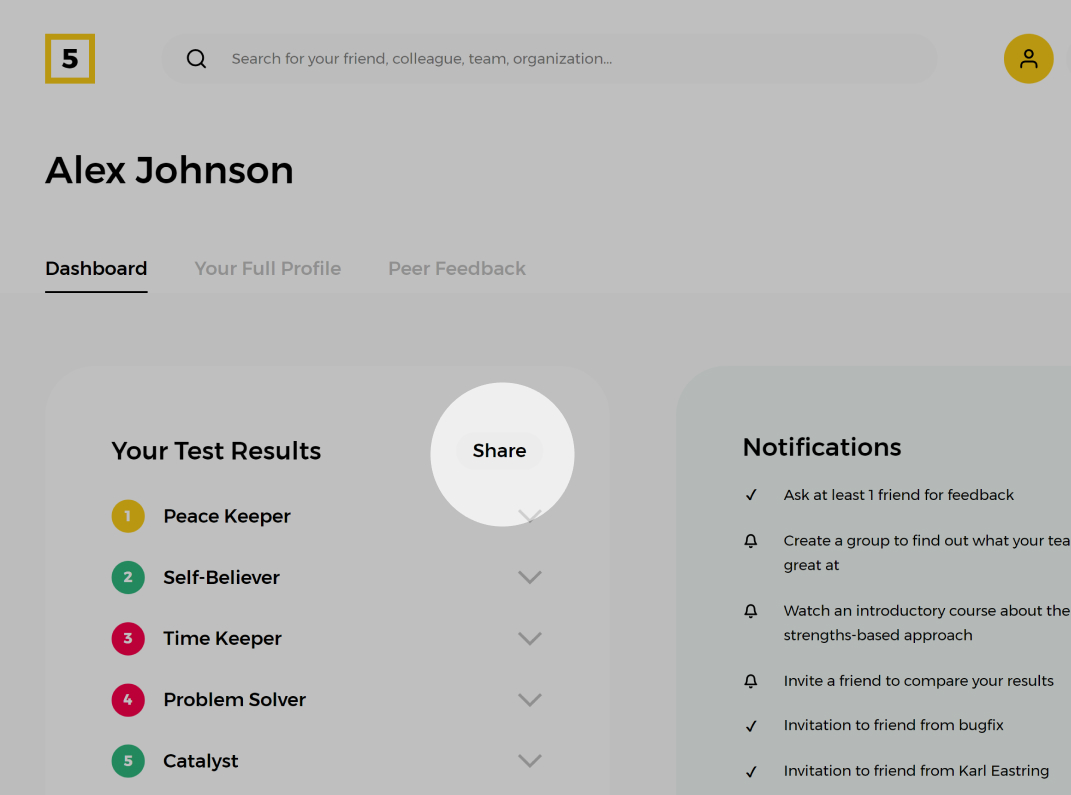Screen dimensions: 1071x795
Task: Open the user profile avatar menu
Action: point(1028,59)
